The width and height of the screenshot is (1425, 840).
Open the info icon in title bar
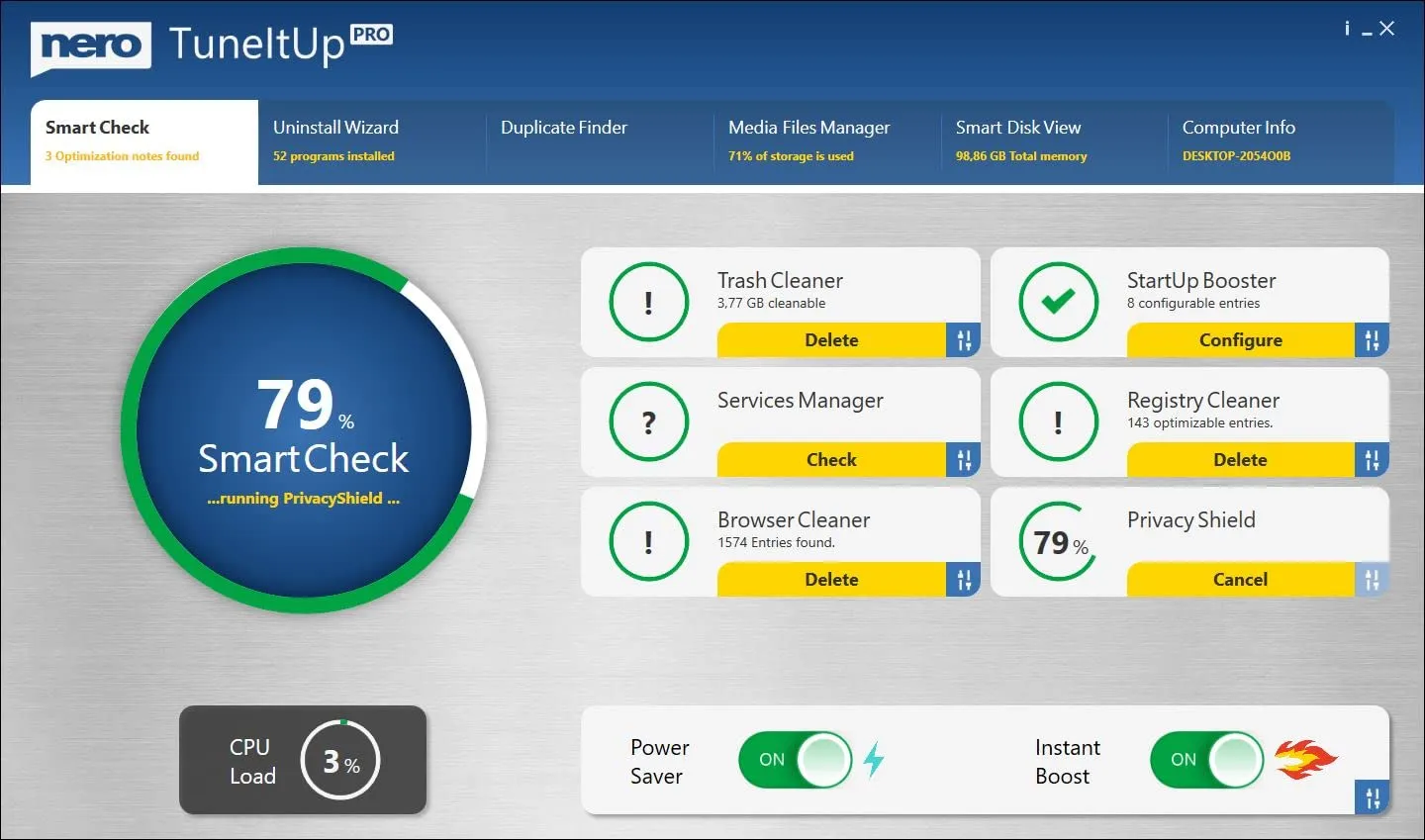click(x=1346, y=29)
